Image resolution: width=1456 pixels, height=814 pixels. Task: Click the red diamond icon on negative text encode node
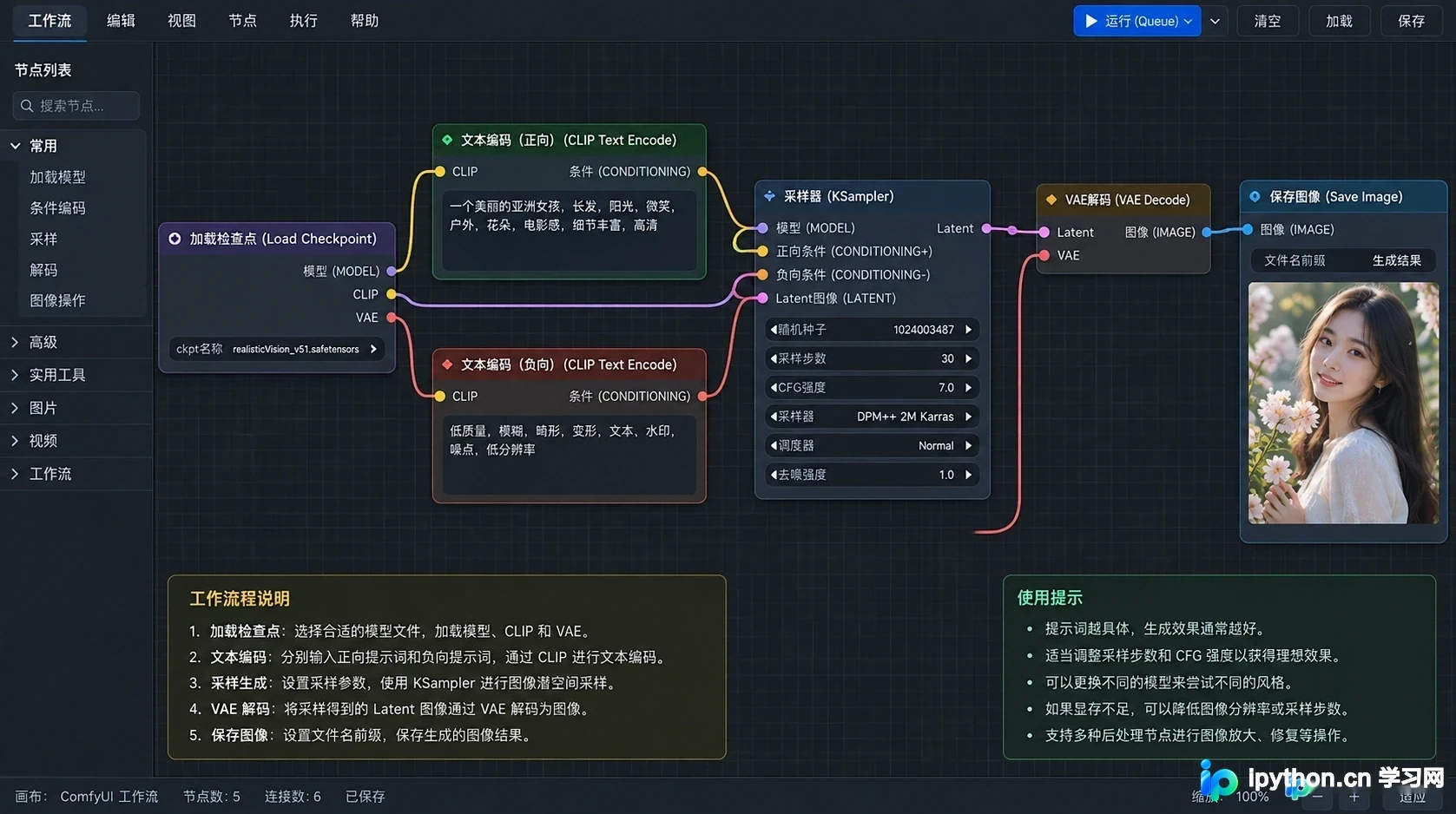tap(448, 364)
